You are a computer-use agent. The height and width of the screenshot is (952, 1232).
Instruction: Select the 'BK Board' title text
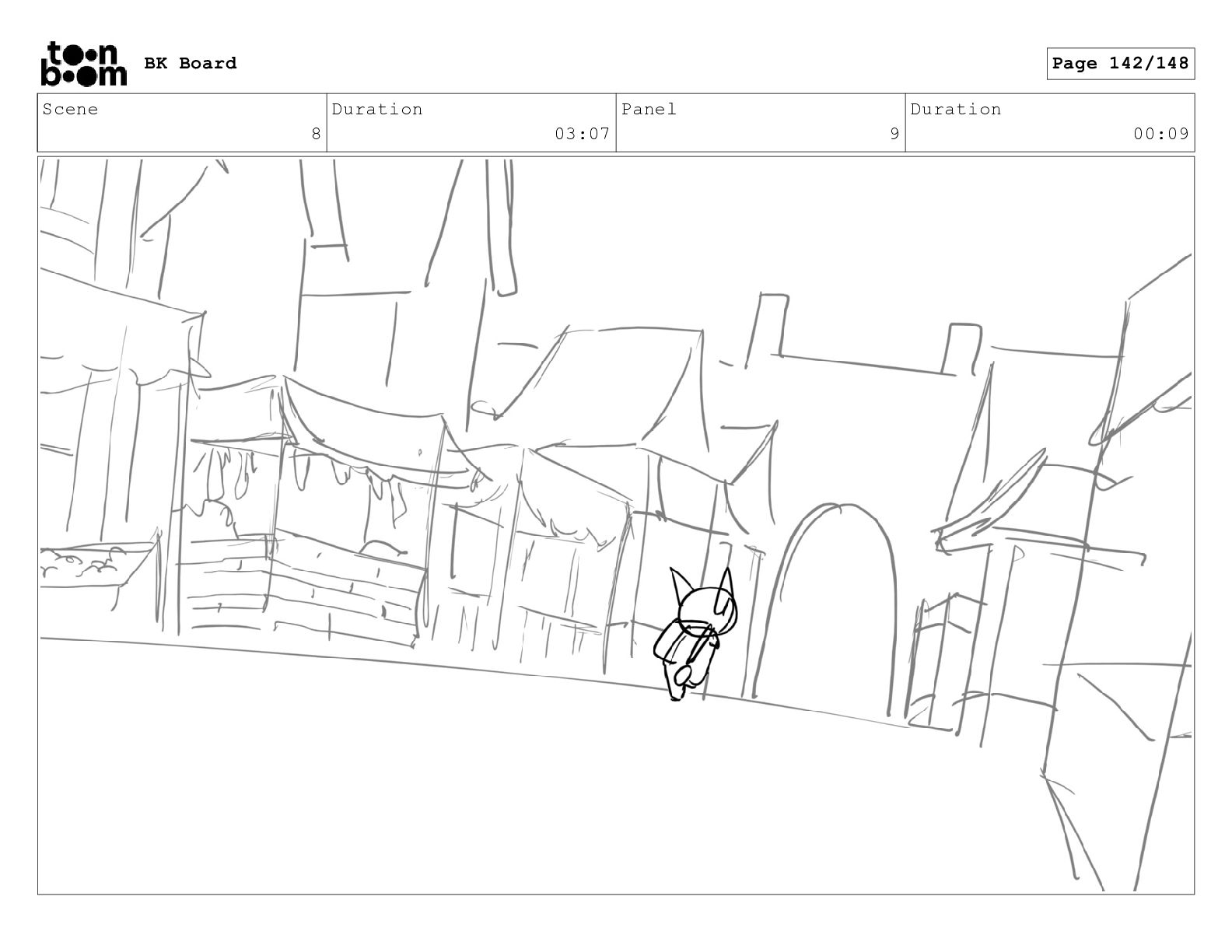coord(191,63)
